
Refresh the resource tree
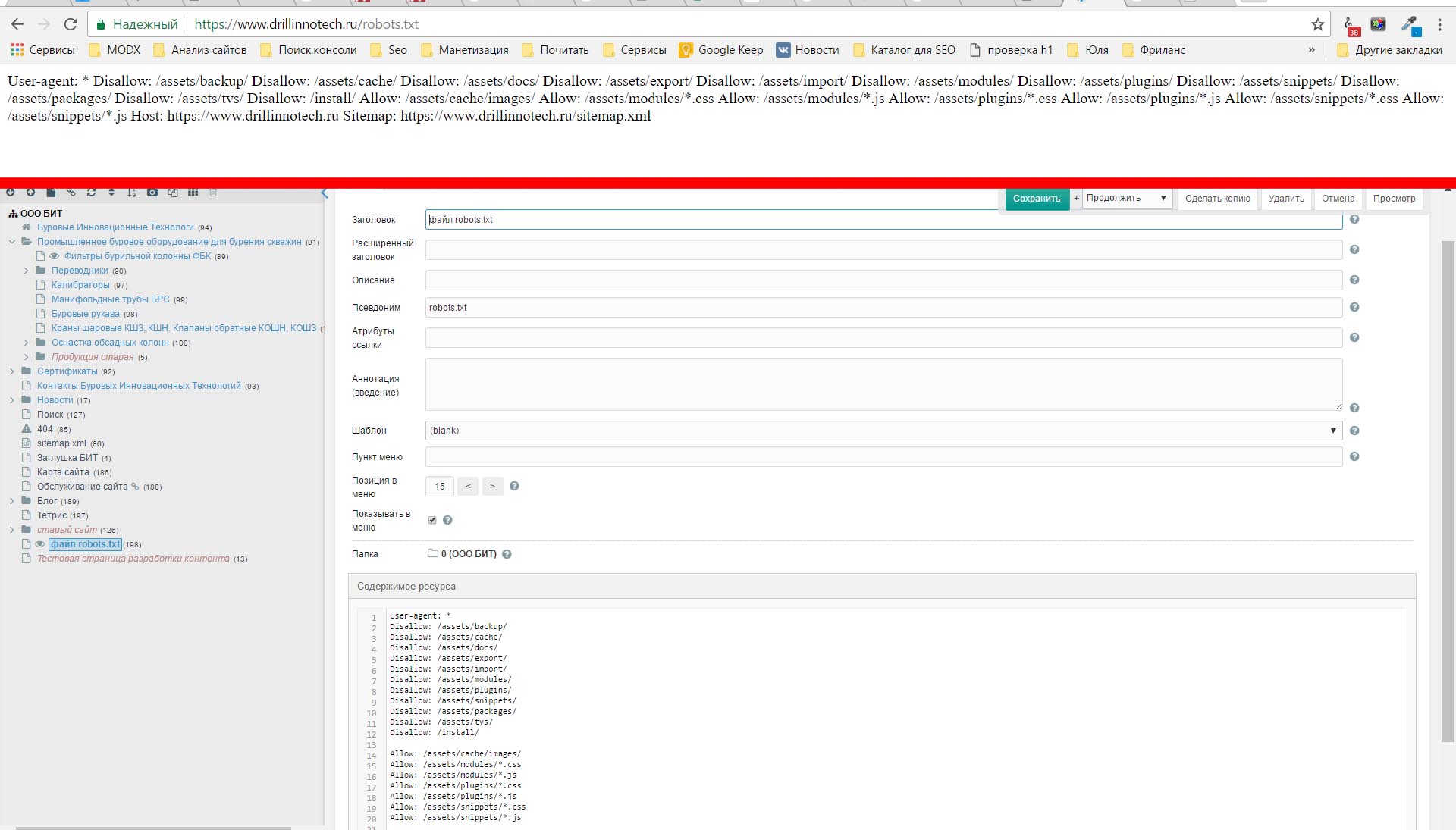[91, 193]
